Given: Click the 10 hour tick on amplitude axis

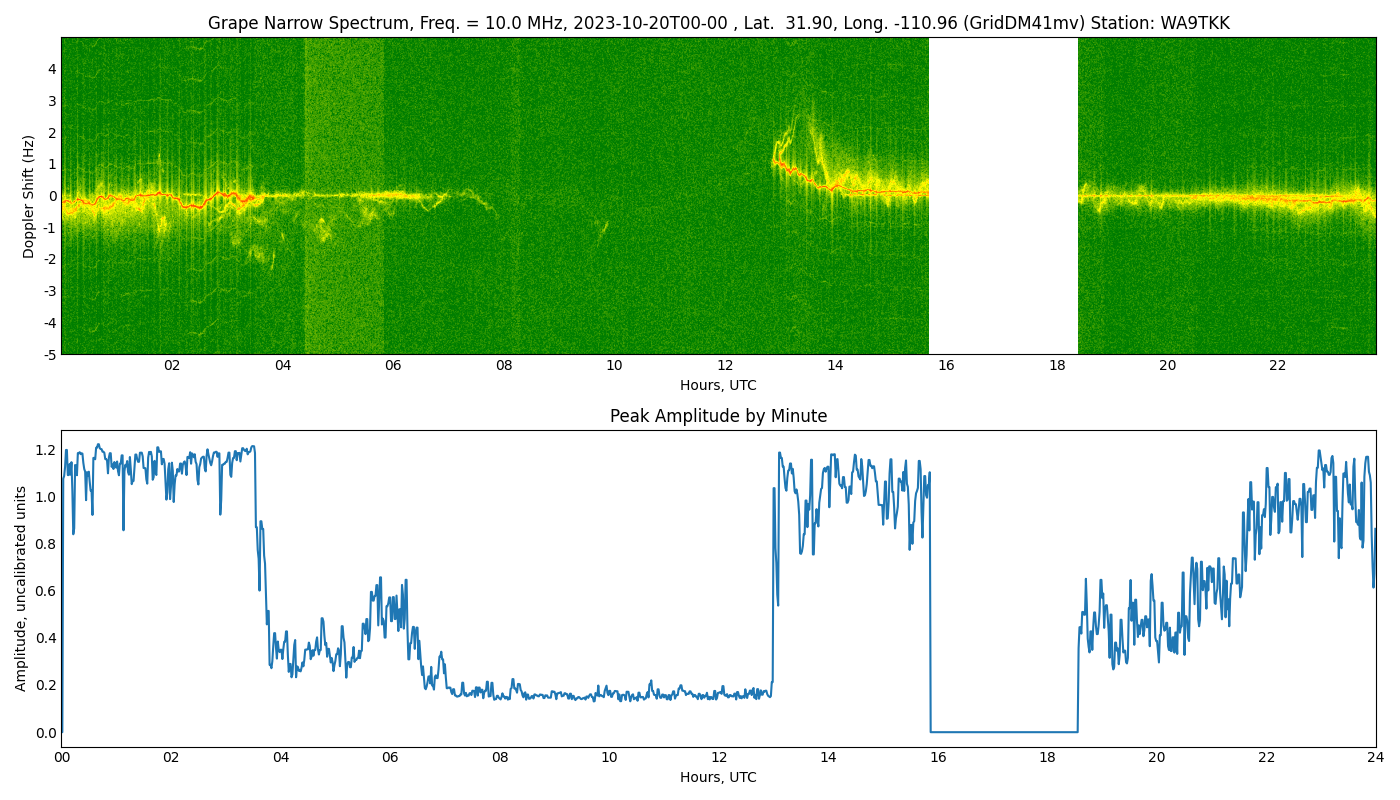Looking at the screenshot, I should [609, 758].
